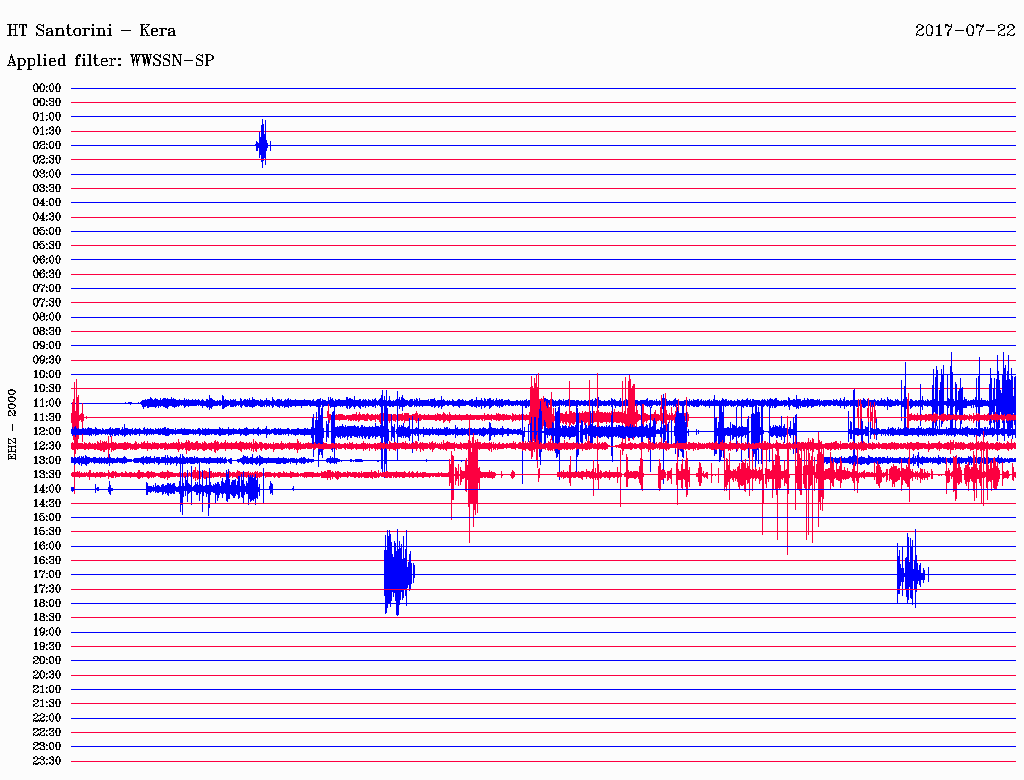This screenshot has height=780, width=1024.
Task: Click the 13:00 time label
Action: (47, 460)
